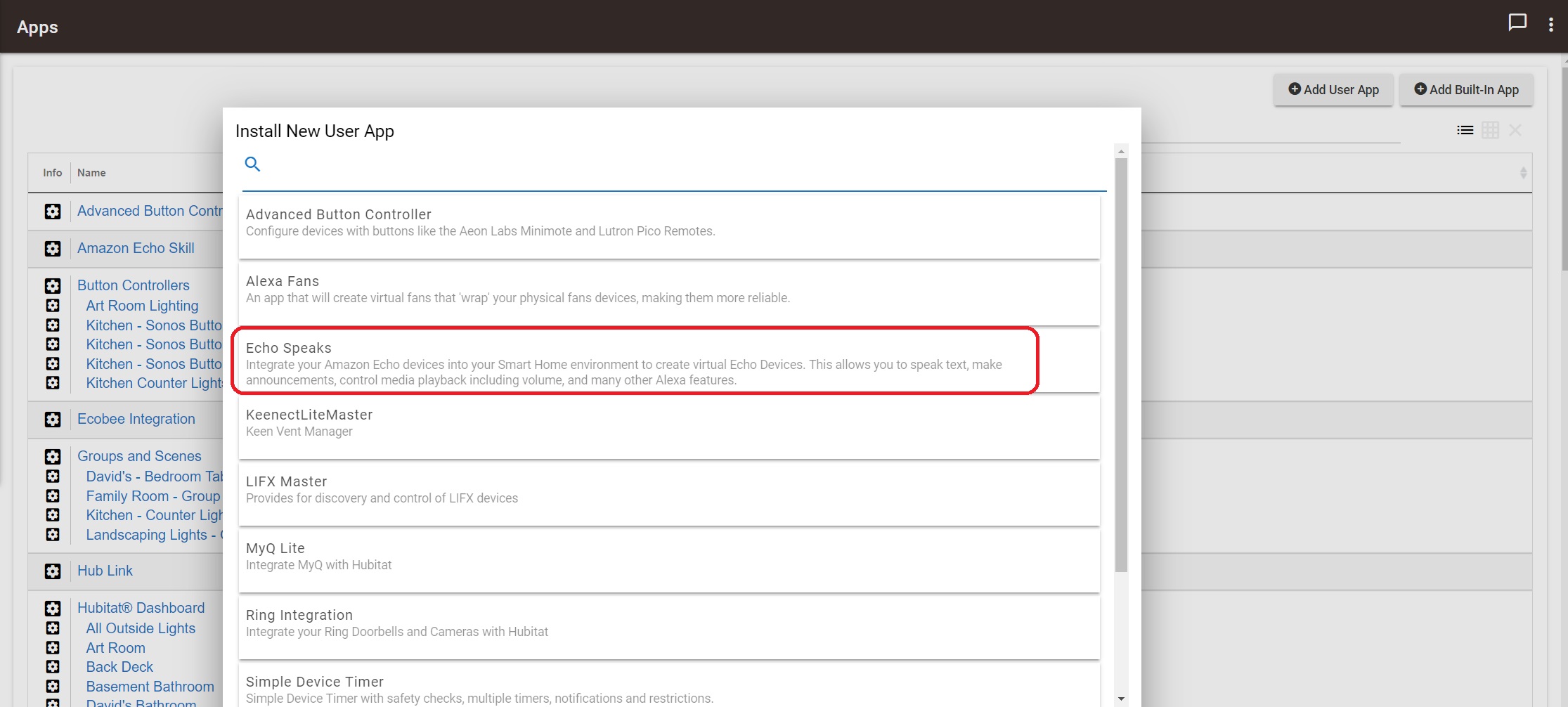Screen dimensions: 1568x707
Task: Select KeenectLiteMaster user app
Action: point(669,427)
